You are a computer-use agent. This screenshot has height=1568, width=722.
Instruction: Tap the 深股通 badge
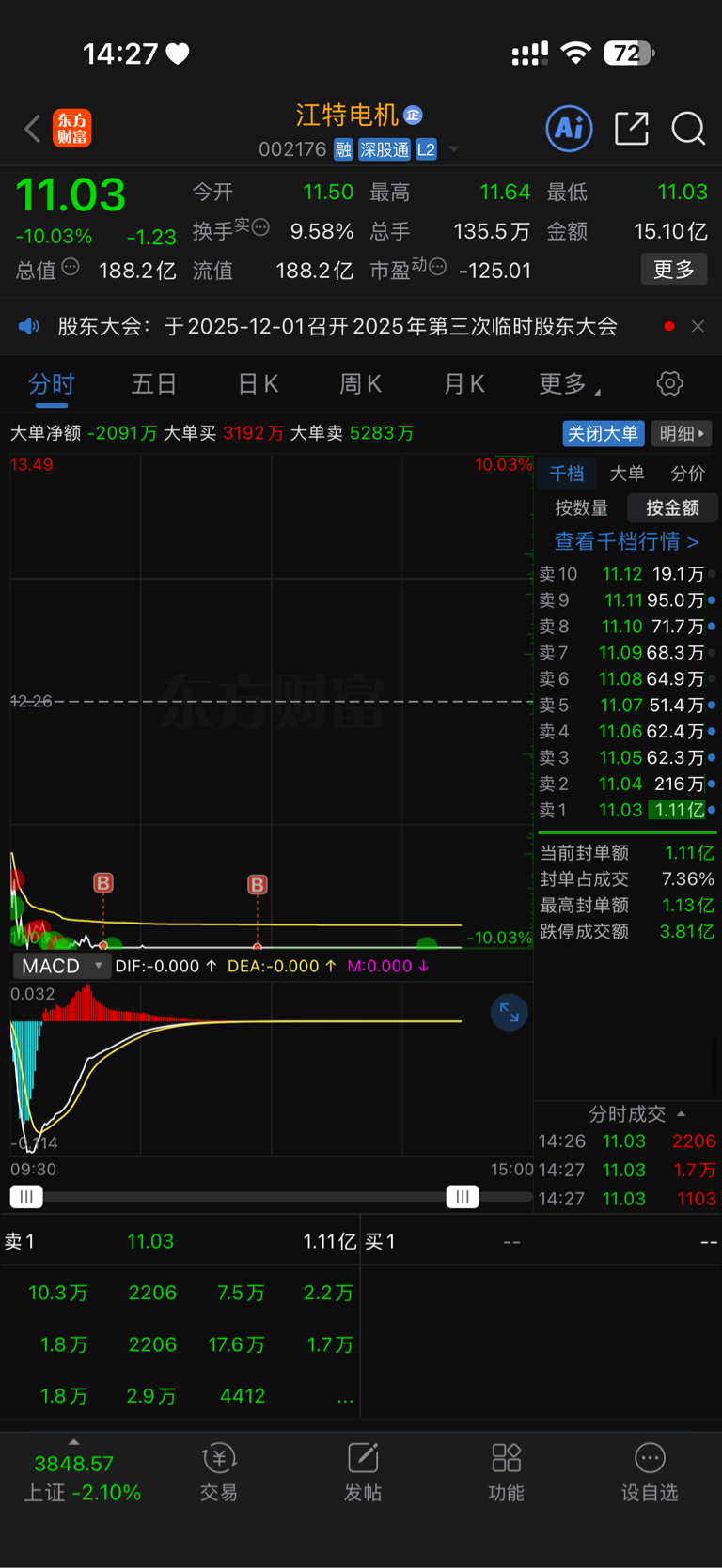tap(385, 149)
